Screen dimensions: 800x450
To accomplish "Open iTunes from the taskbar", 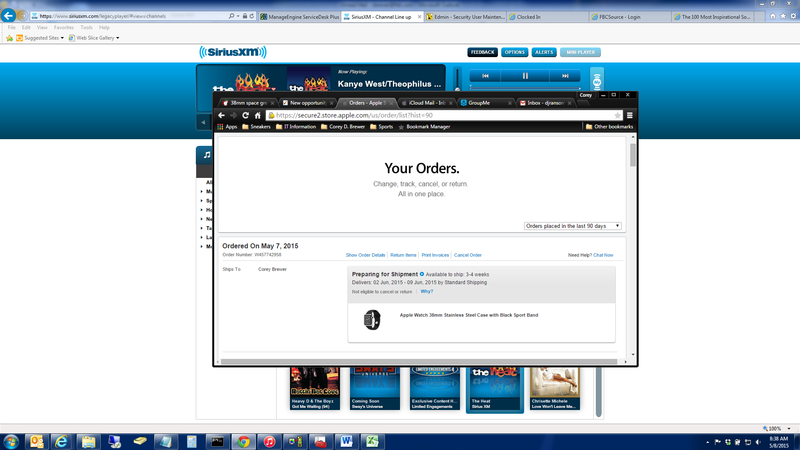I will [269, 440].
